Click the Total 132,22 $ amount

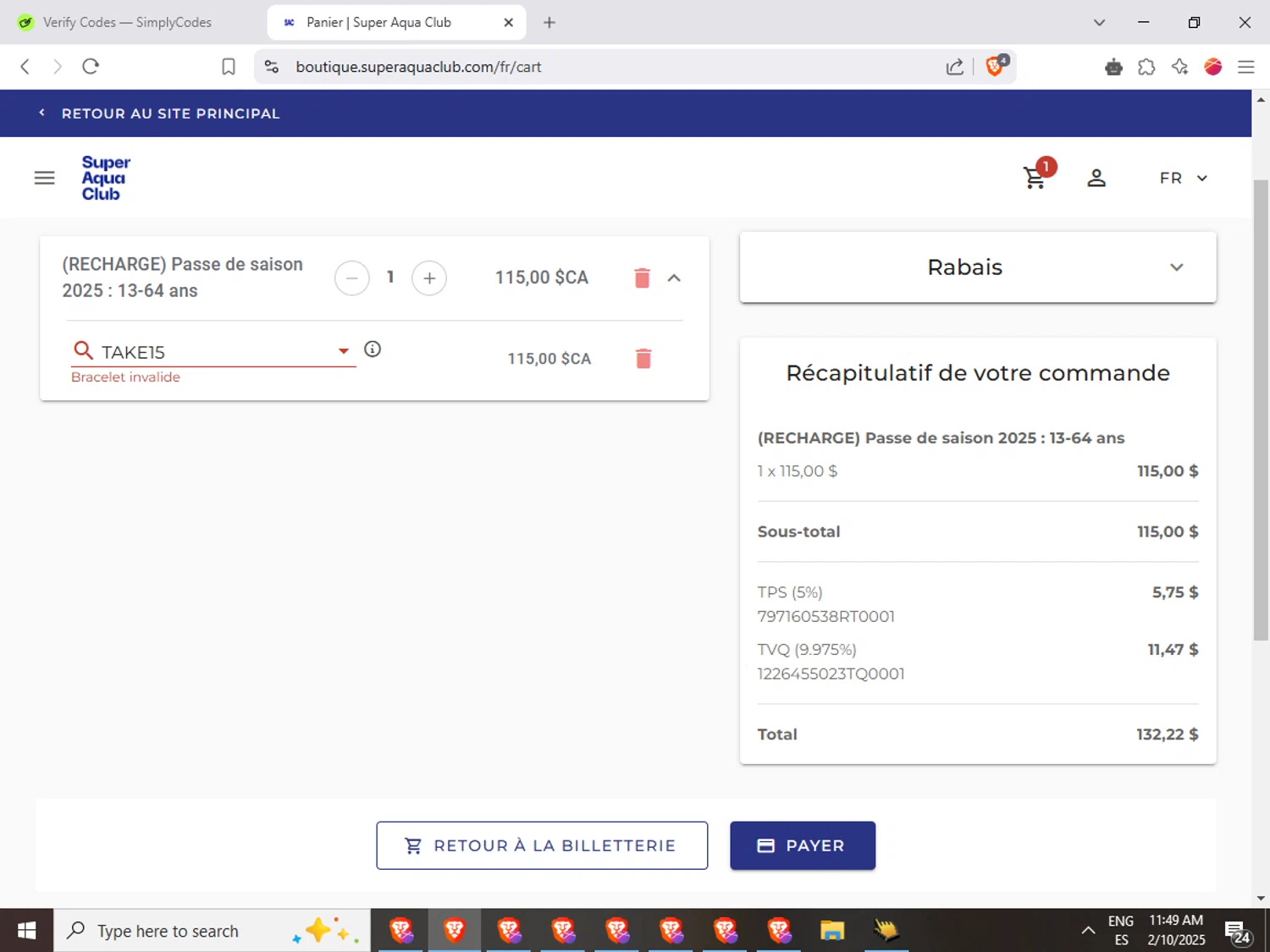tap(1167, 735)
